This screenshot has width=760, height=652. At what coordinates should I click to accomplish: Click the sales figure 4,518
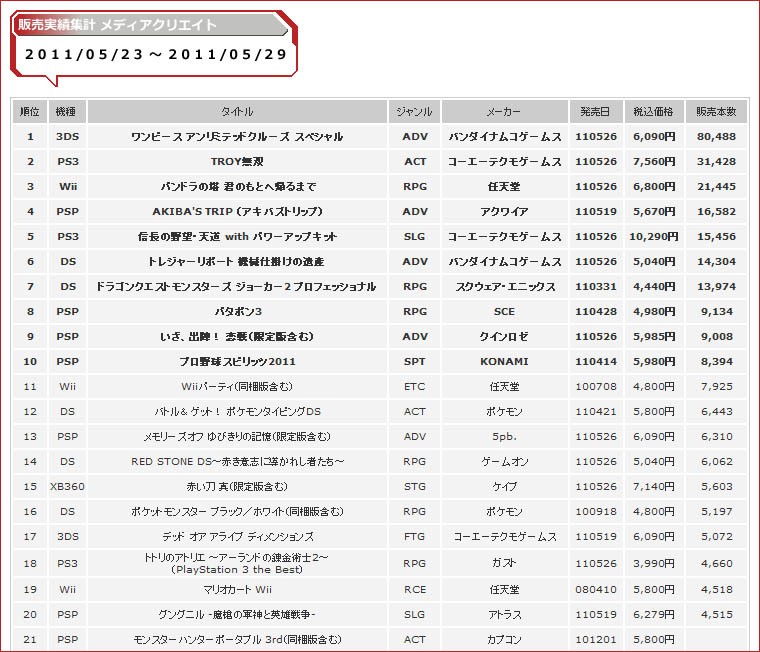click(x=716, y=589)
